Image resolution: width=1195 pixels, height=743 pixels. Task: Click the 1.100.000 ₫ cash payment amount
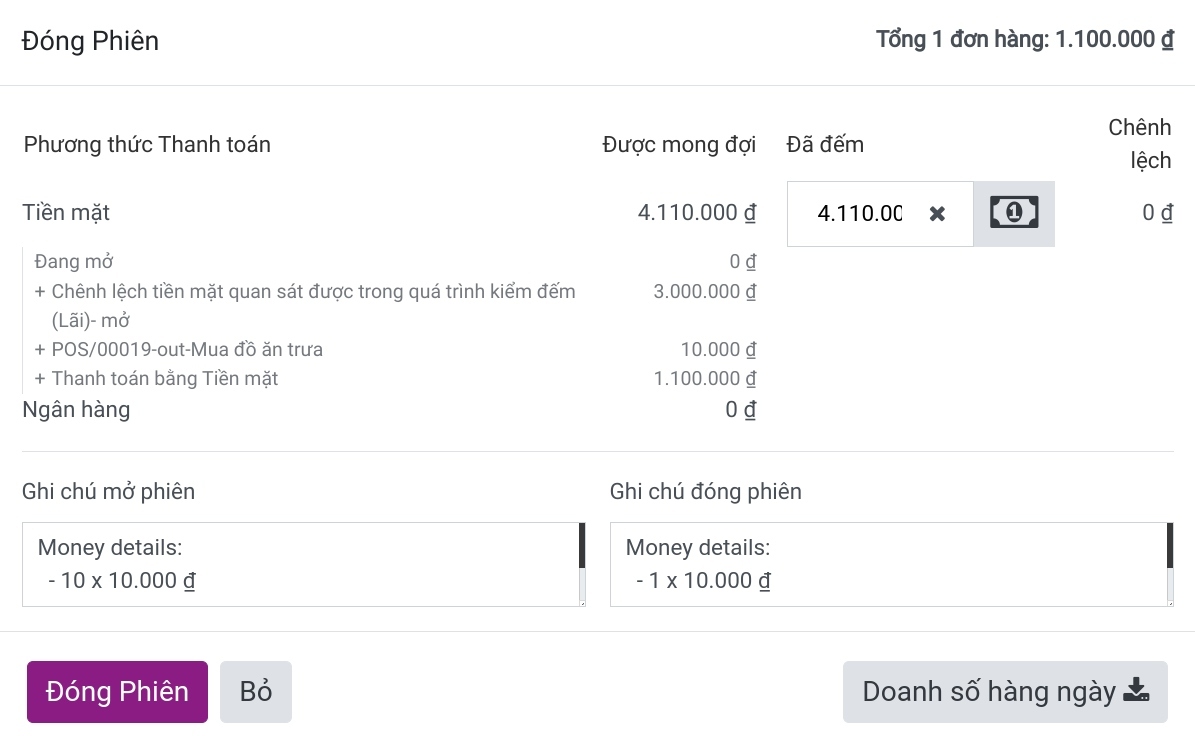coord(705,379)
